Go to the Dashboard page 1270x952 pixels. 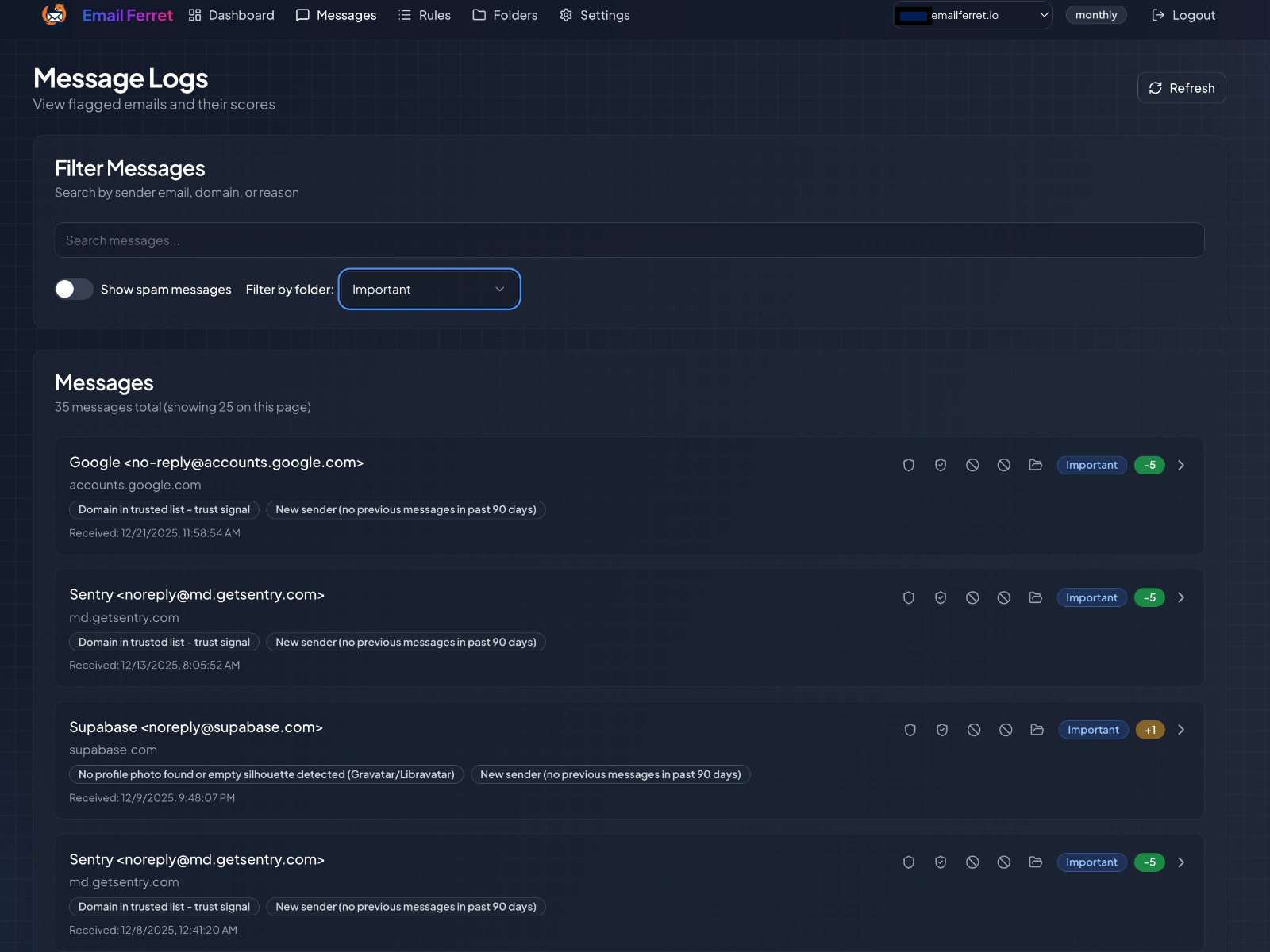pos(232,15)
